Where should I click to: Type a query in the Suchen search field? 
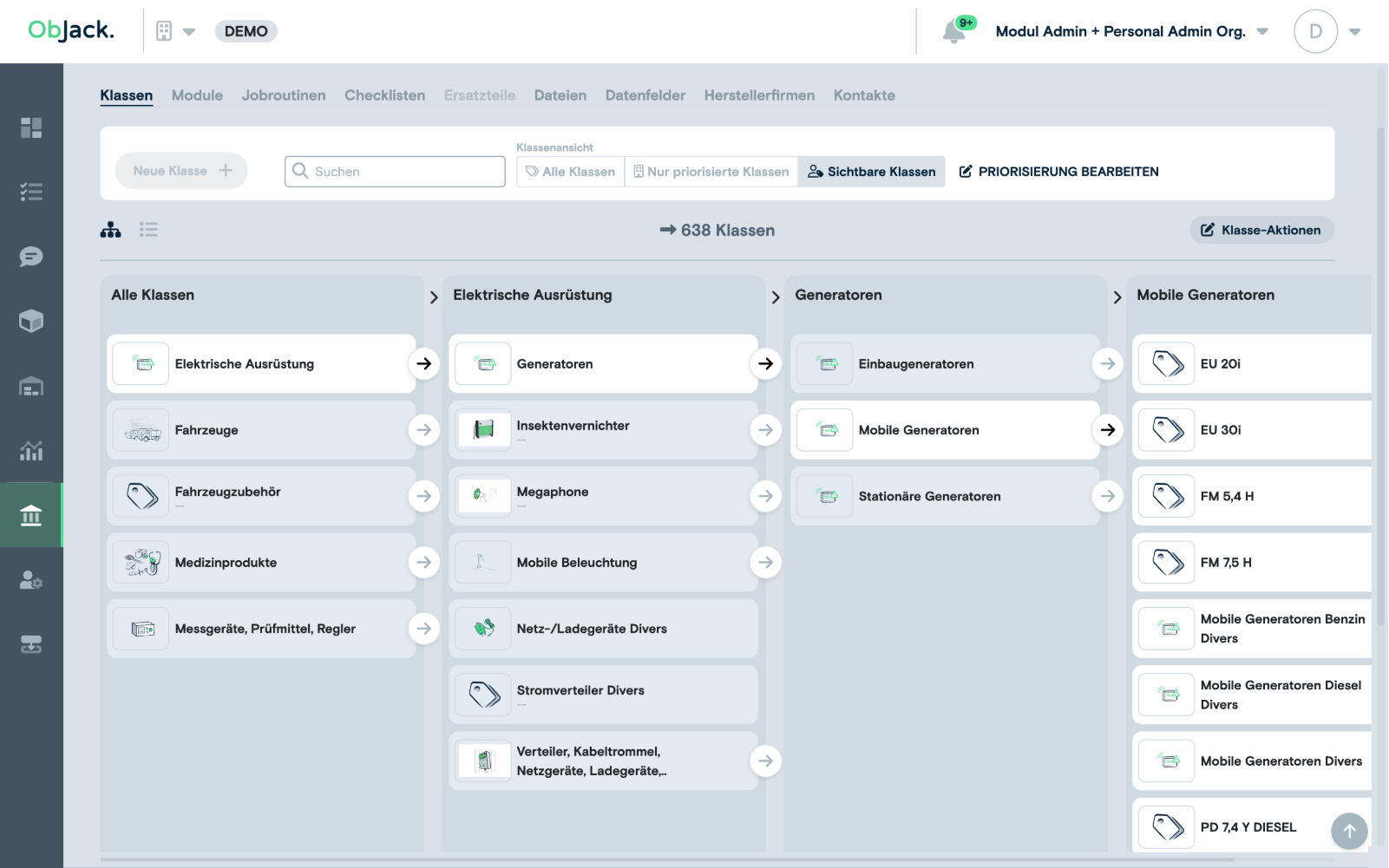click(x=395, y=171)
